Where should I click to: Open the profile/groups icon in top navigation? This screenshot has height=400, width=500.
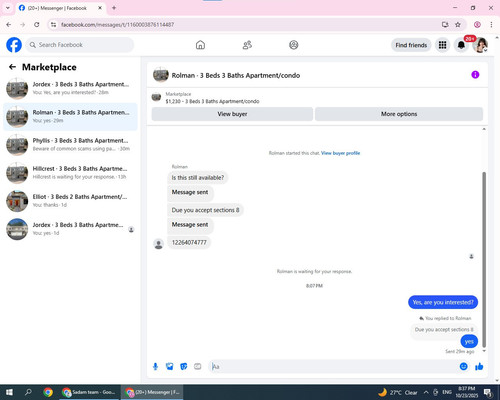tap(294, 45)
